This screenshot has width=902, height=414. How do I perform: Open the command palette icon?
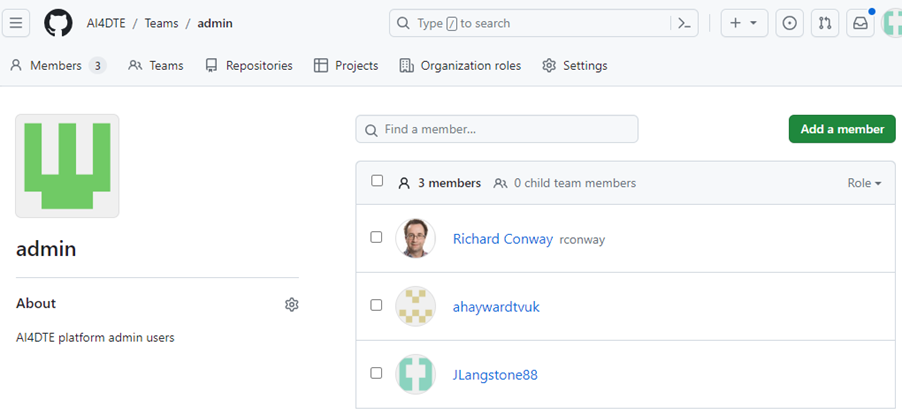(x=684, y=23)
